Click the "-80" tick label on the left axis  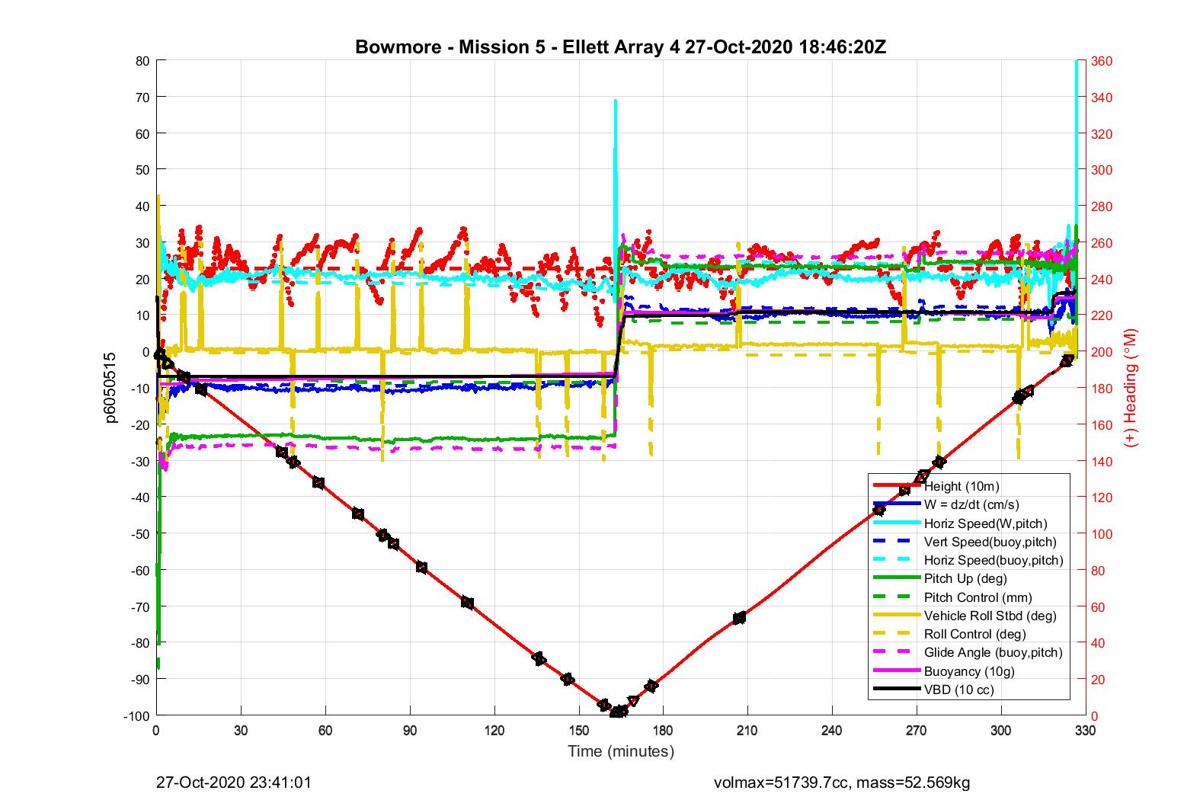pos(140,643)
